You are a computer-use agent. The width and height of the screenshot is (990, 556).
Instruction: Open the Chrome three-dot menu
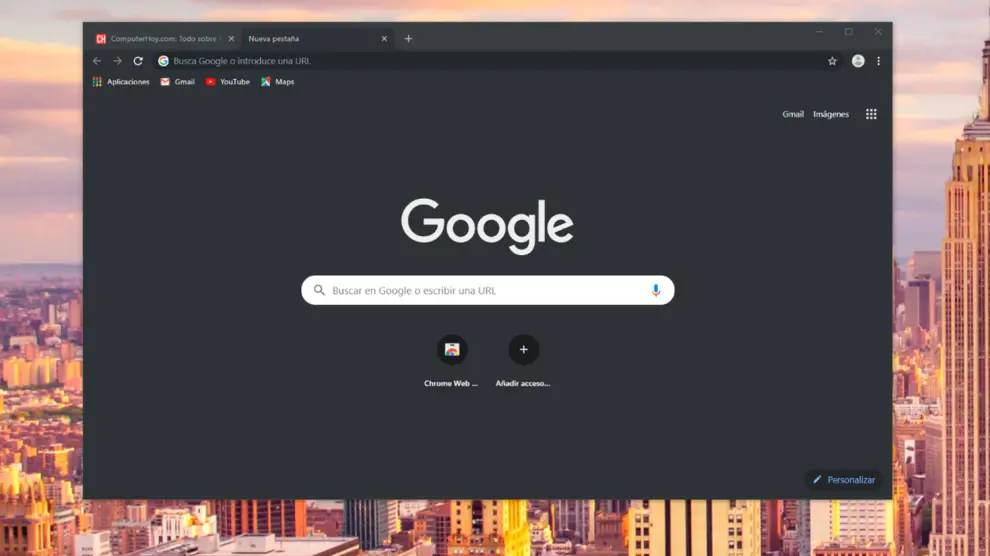coord(879,61)
